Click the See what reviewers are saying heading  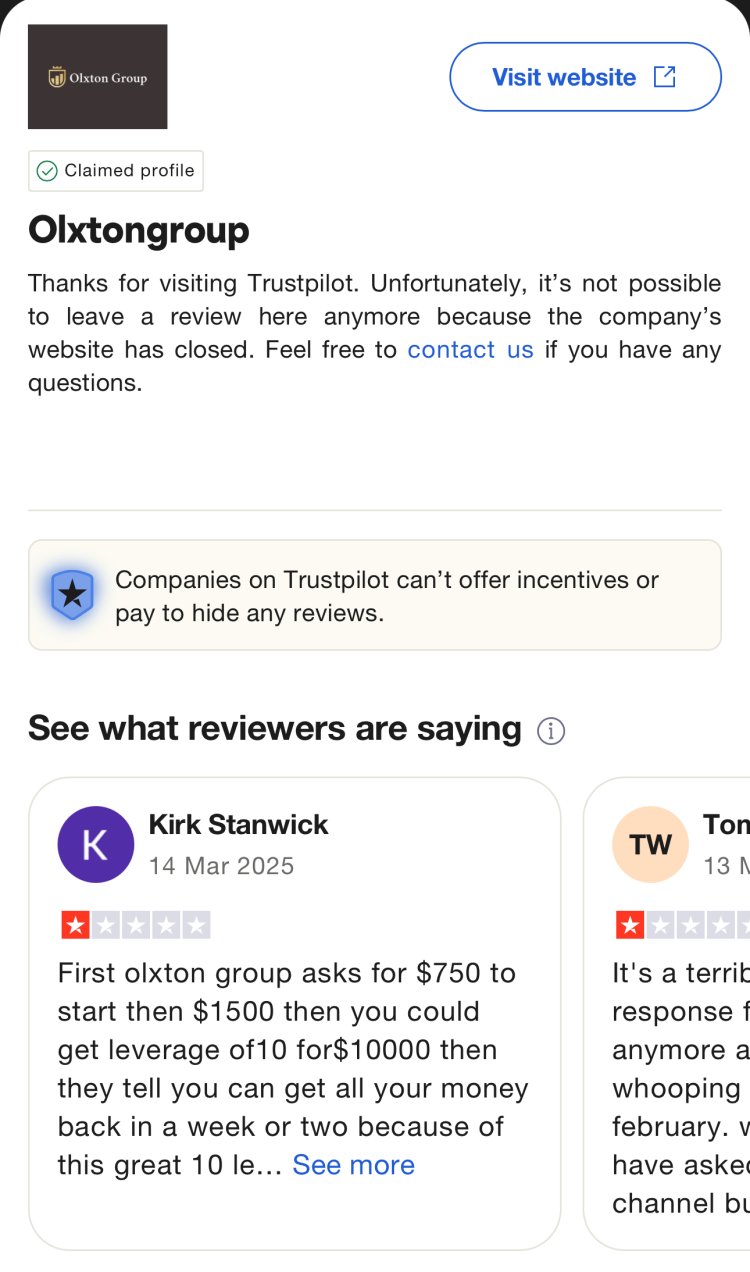tap(275, 729)
